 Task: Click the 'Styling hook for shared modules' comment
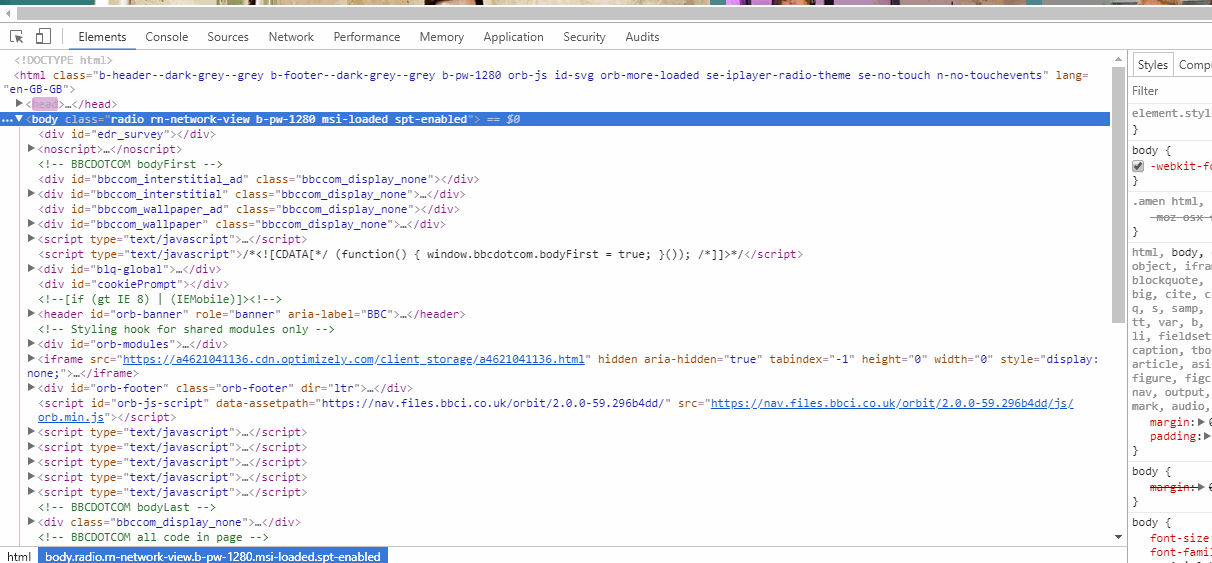coord(186,329)
